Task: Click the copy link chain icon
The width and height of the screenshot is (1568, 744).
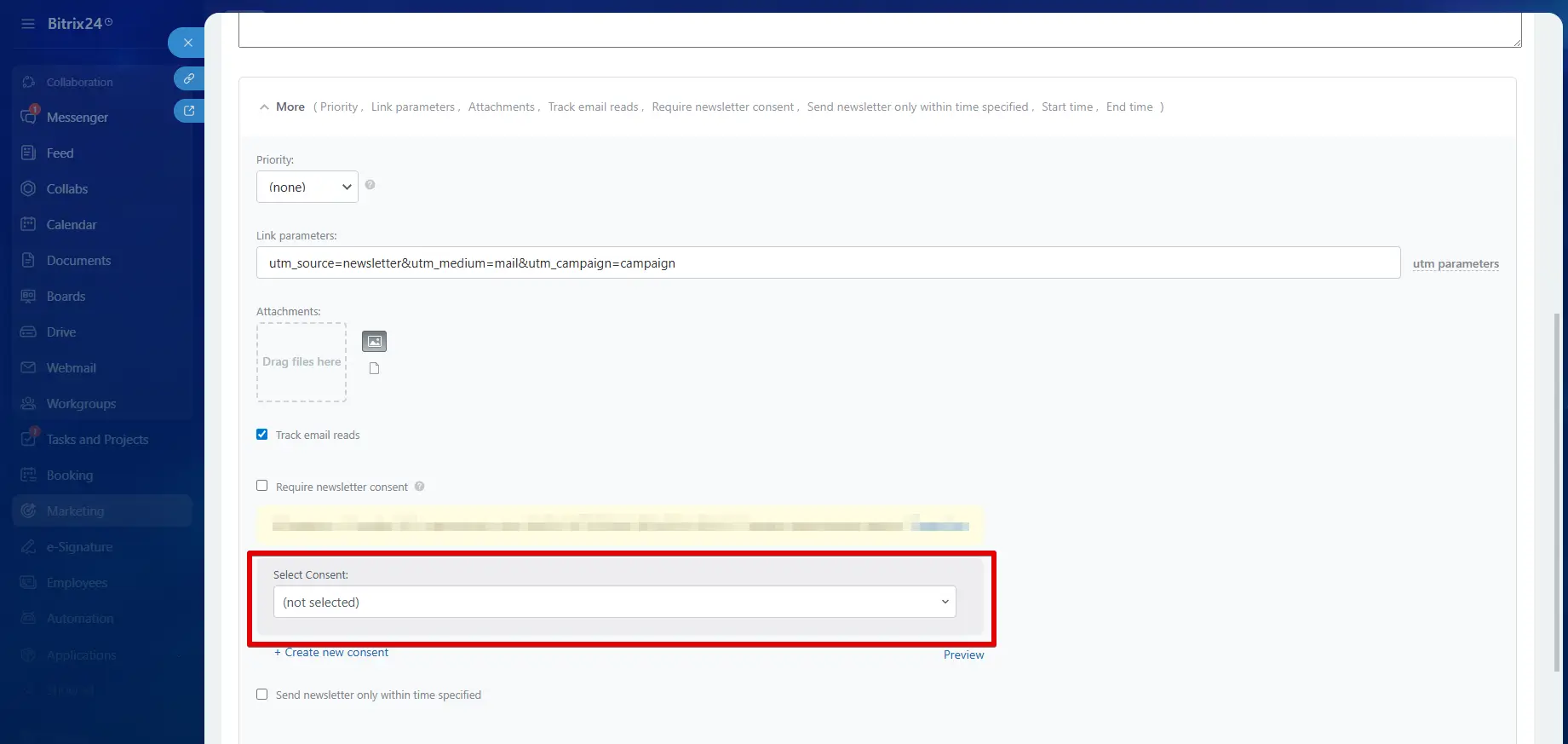Action: coord(189,78)
